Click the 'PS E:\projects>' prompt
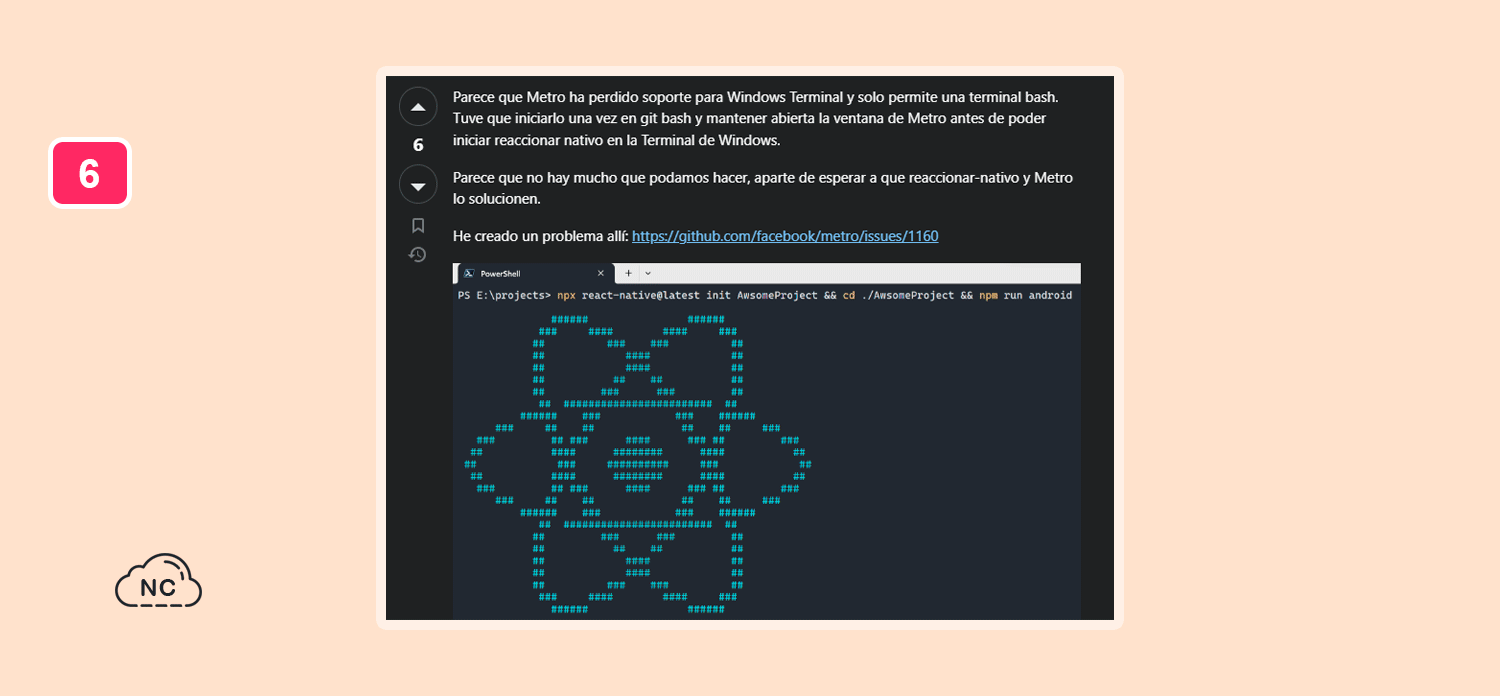 click(x=504, y=296)
